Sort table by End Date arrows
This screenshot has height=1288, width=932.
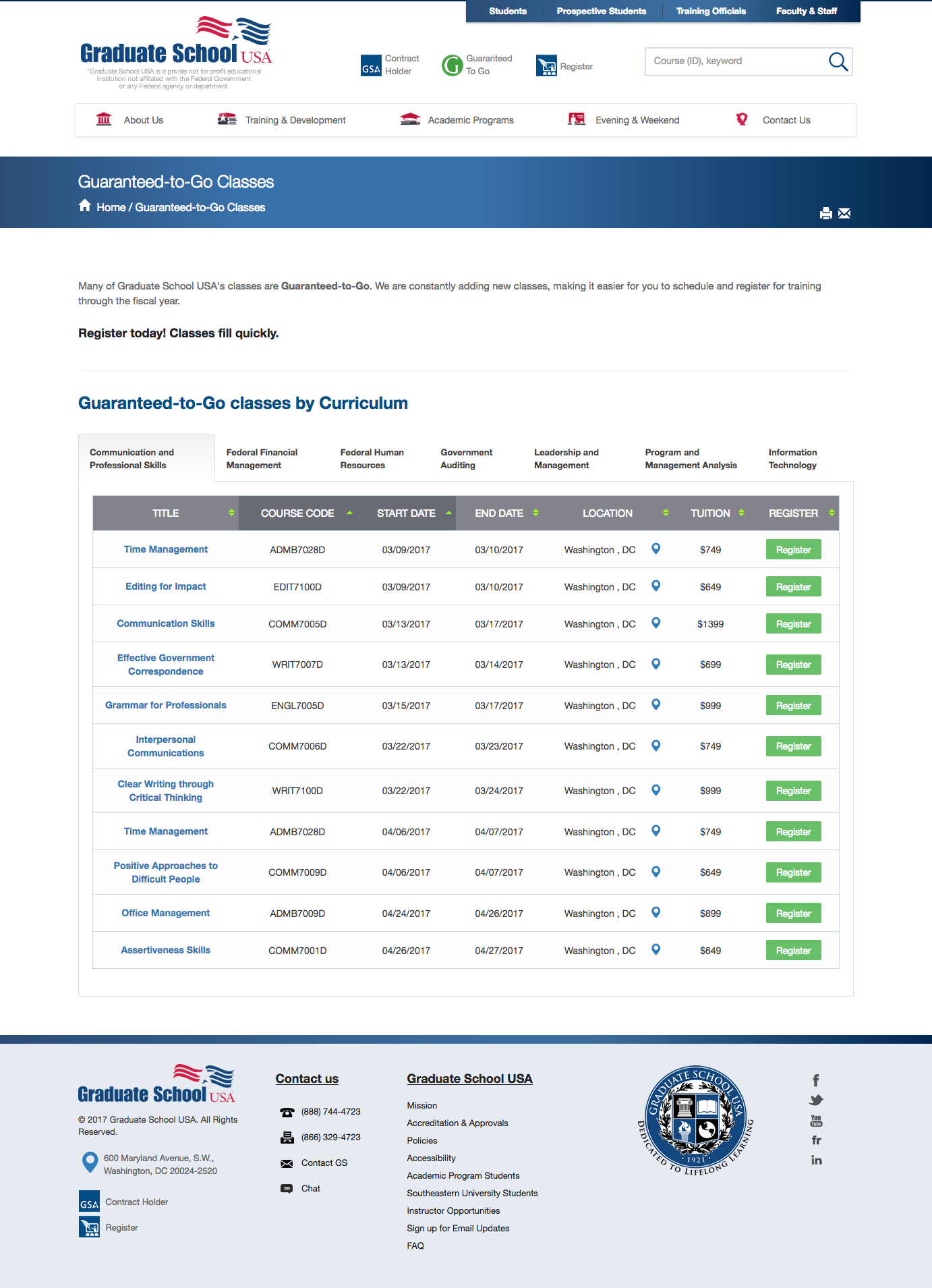tap(535, 513)
